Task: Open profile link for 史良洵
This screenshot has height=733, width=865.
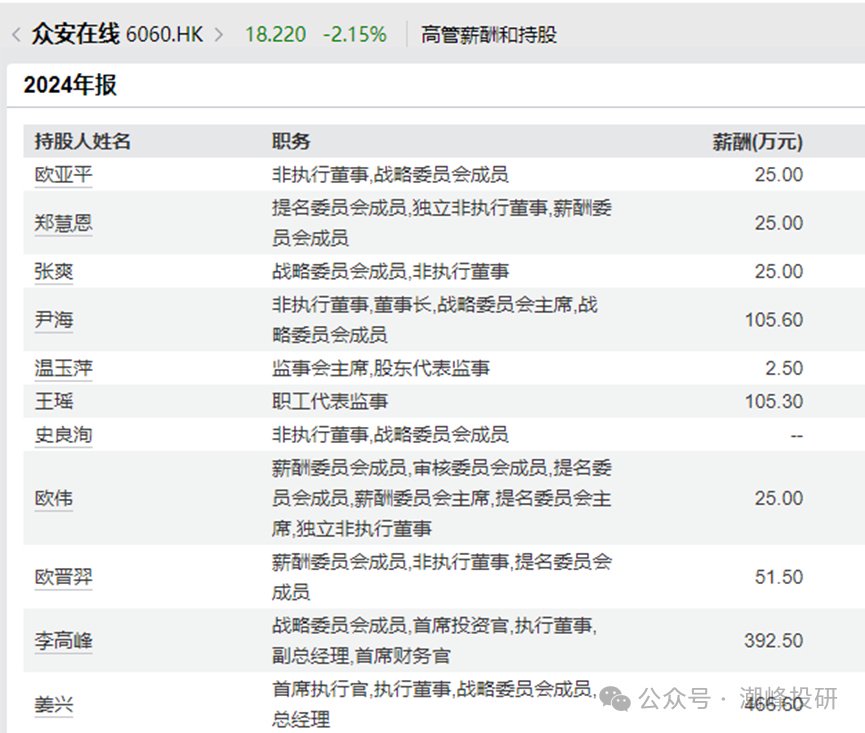Action: (63, 435)
